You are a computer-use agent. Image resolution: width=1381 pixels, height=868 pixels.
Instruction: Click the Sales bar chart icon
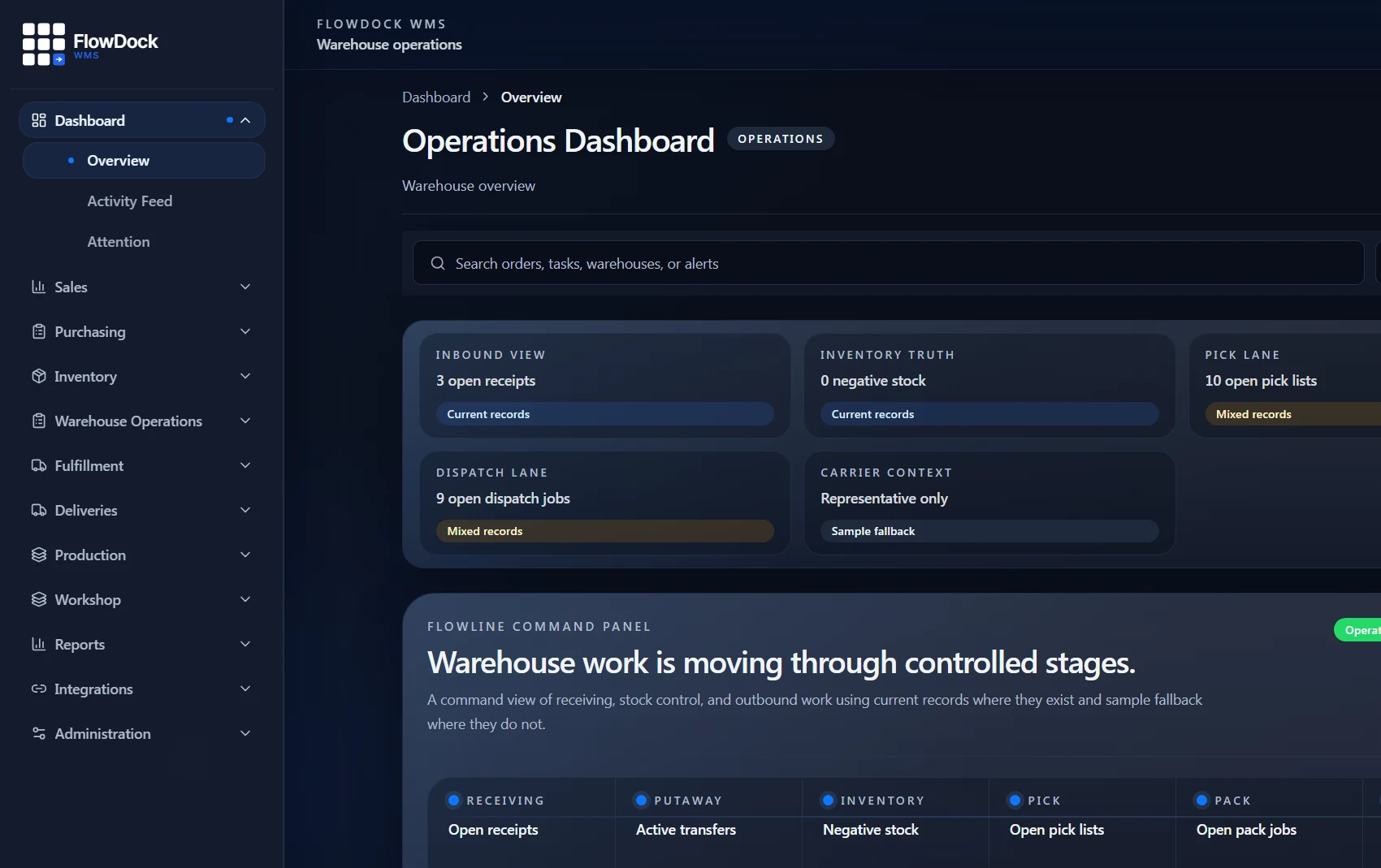[38, 287]
